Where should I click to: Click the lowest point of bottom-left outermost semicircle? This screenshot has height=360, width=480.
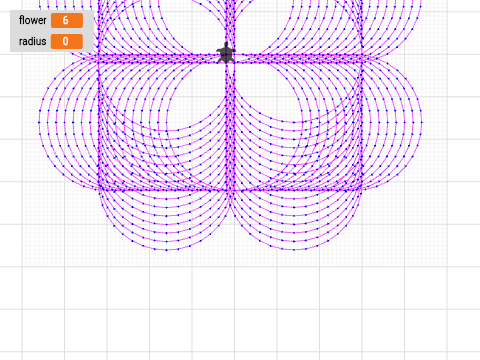(166, 250)
